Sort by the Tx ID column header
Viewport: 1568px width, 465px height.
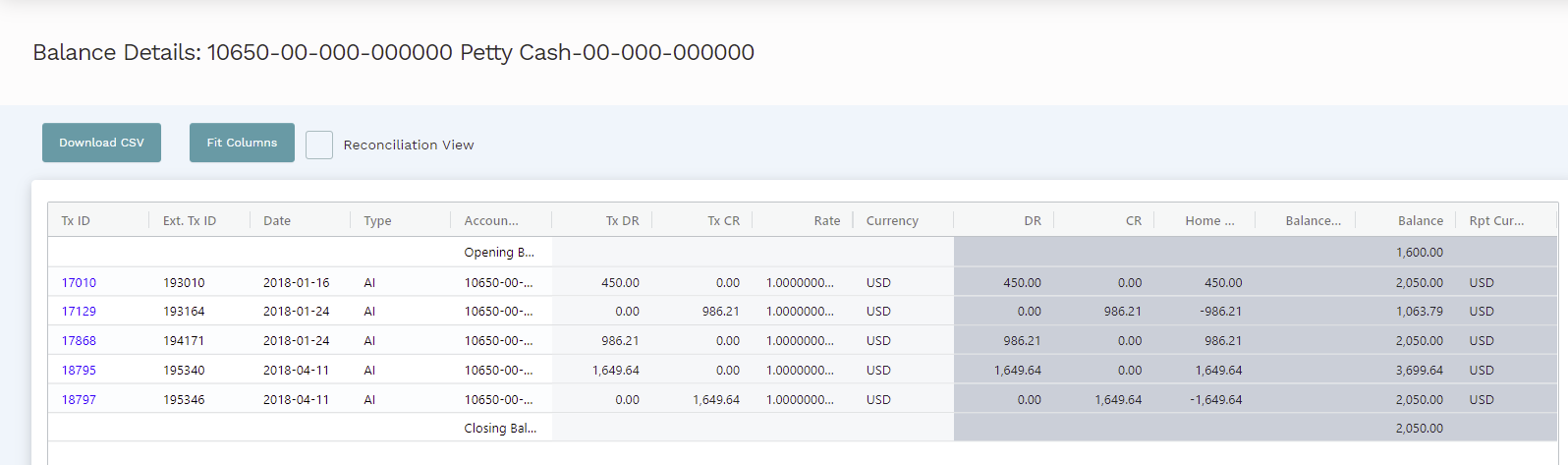pos(77,221)
